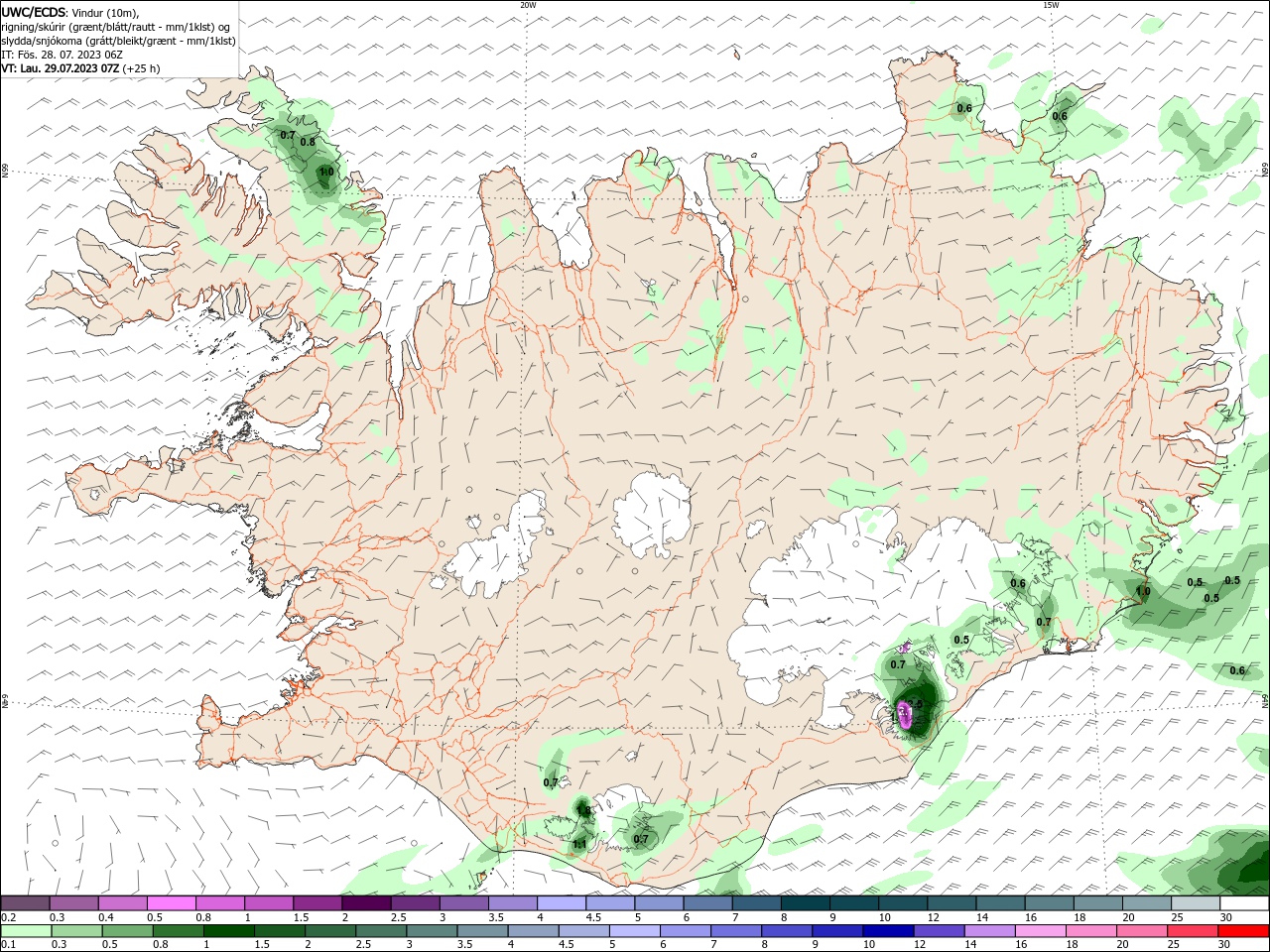Pick the bottom-row swatch above label 1.5
The image size is (1270, 952).
click(x=279, y=931)
